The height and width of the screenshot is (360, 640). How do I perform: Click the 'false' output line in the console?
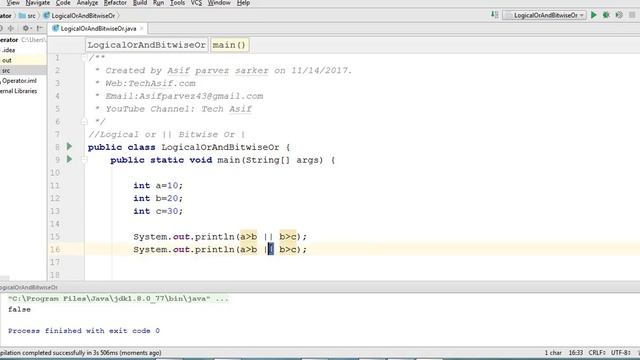pyautogui.click(x=19, y=309)
